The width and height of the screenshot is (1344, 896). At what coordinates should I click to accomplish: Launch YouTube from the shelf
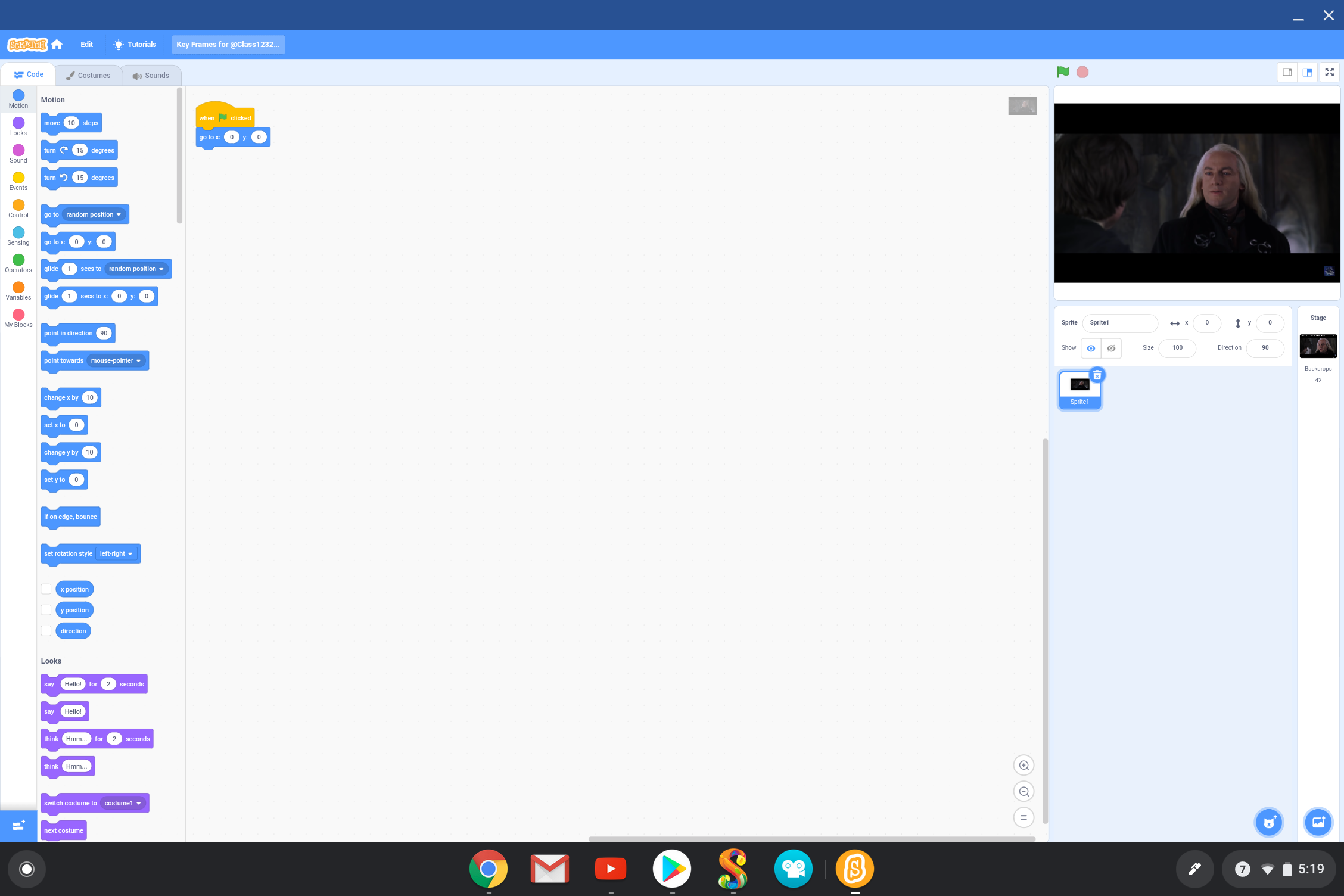pos(610,869)
